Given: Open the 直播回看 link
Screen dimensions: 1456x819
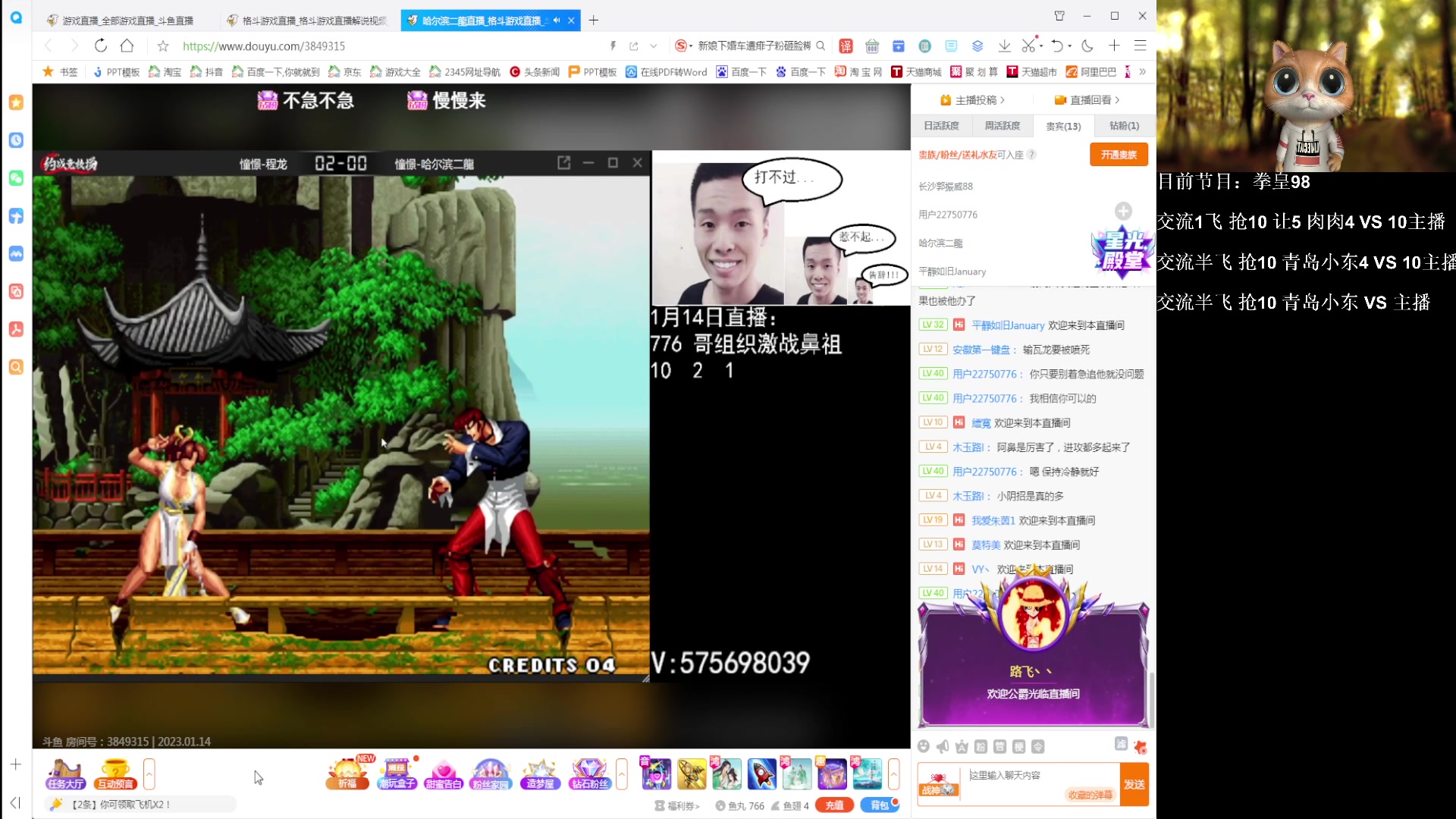Looking at the screenshot, I should 1087,100.
